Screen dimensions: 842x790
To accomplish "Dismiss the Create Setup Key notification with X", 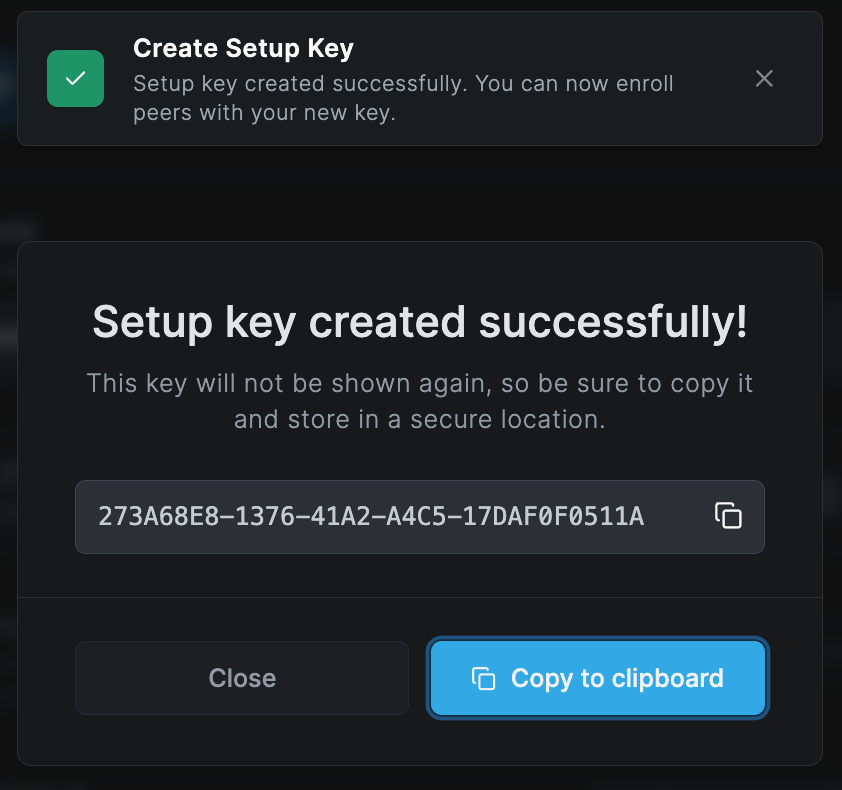I will [x=764, y=78].
